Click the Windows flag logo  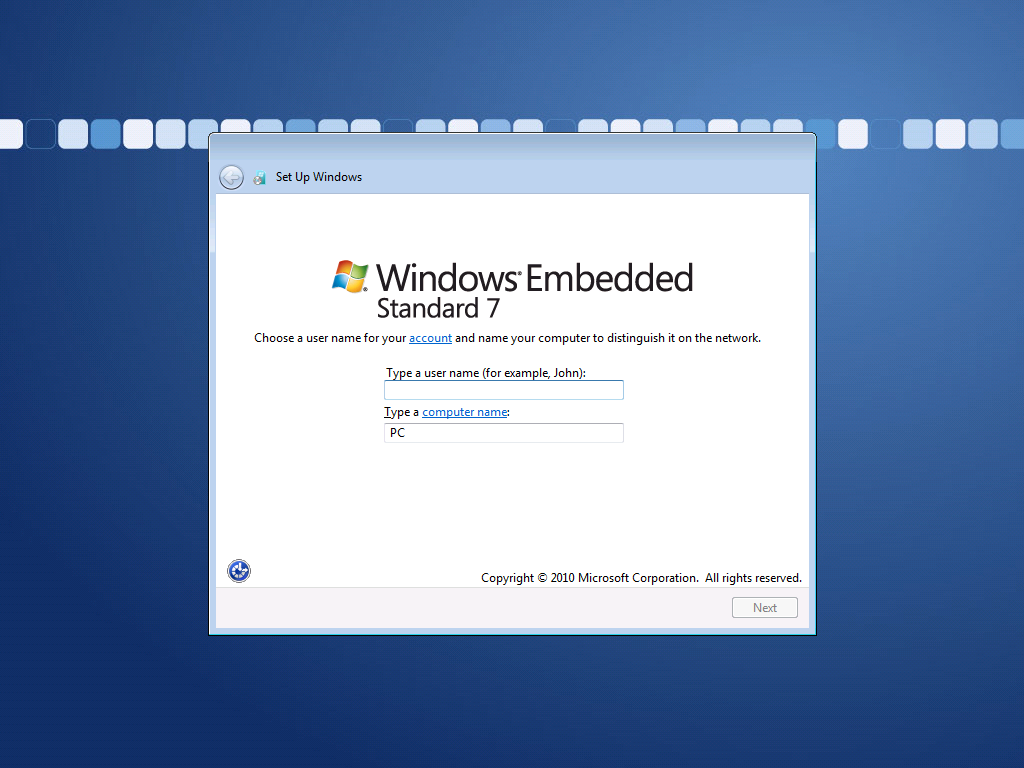tap(350, 276)
